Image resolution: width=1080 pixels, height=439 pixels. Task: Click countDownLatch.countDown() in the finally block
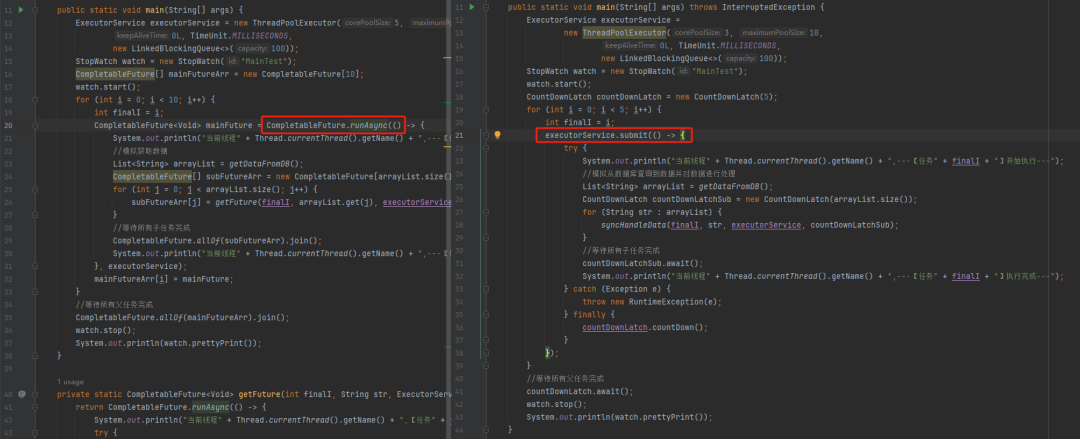(x=645, y=327)
